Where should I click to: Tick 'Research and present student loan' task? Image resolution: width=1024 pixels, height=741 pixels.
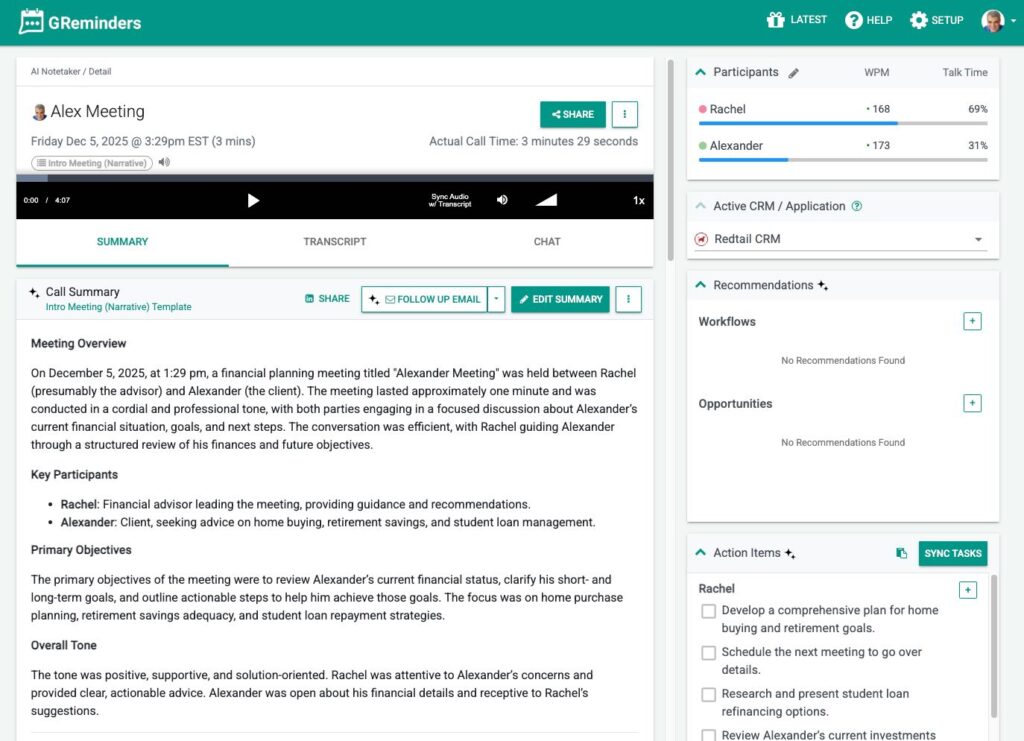coord(708,694)
